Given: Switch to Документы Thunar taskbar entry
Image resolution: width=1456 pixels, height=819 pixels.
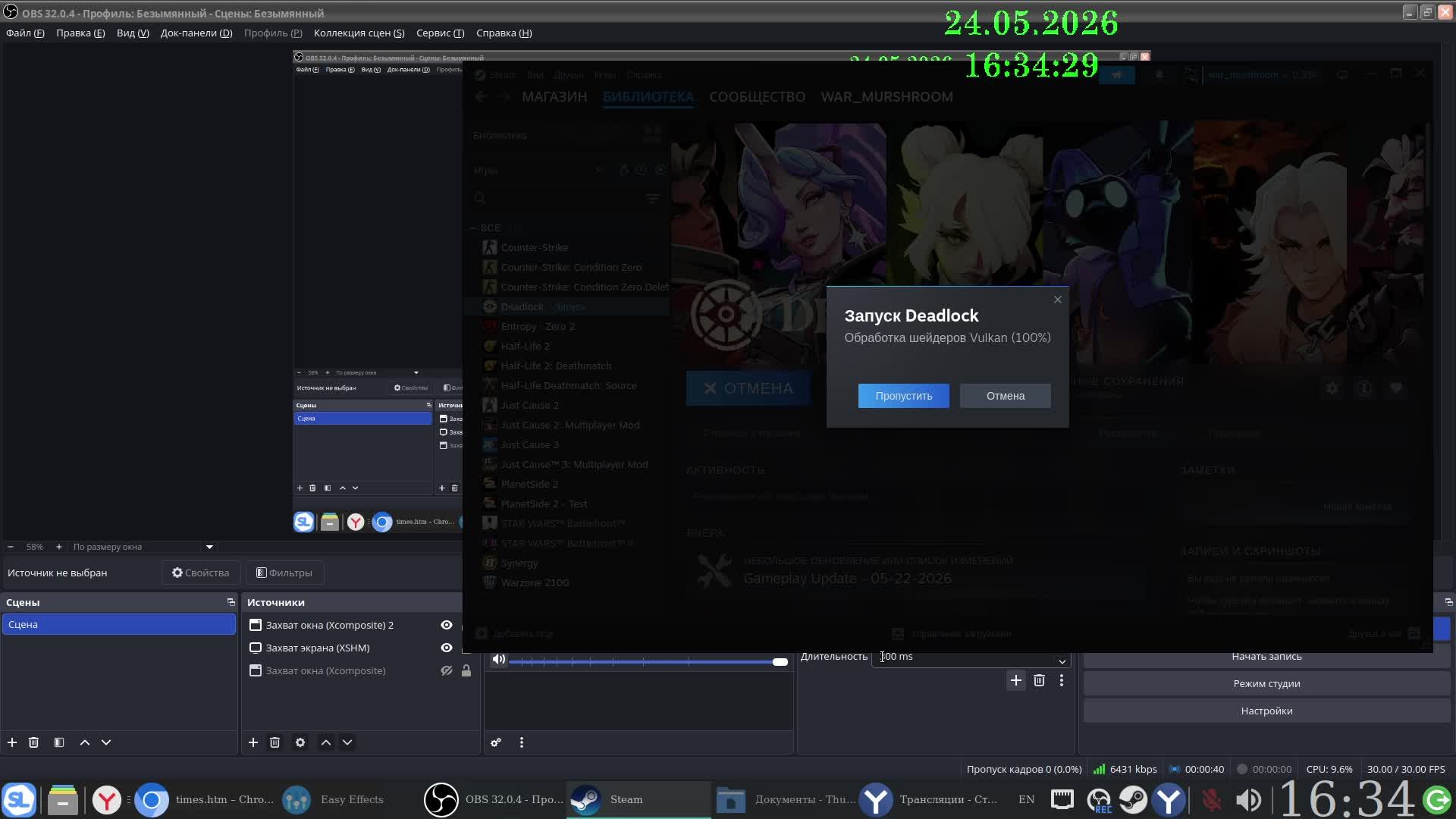Looking at the screenshot, I should click(x=786, y=799).
